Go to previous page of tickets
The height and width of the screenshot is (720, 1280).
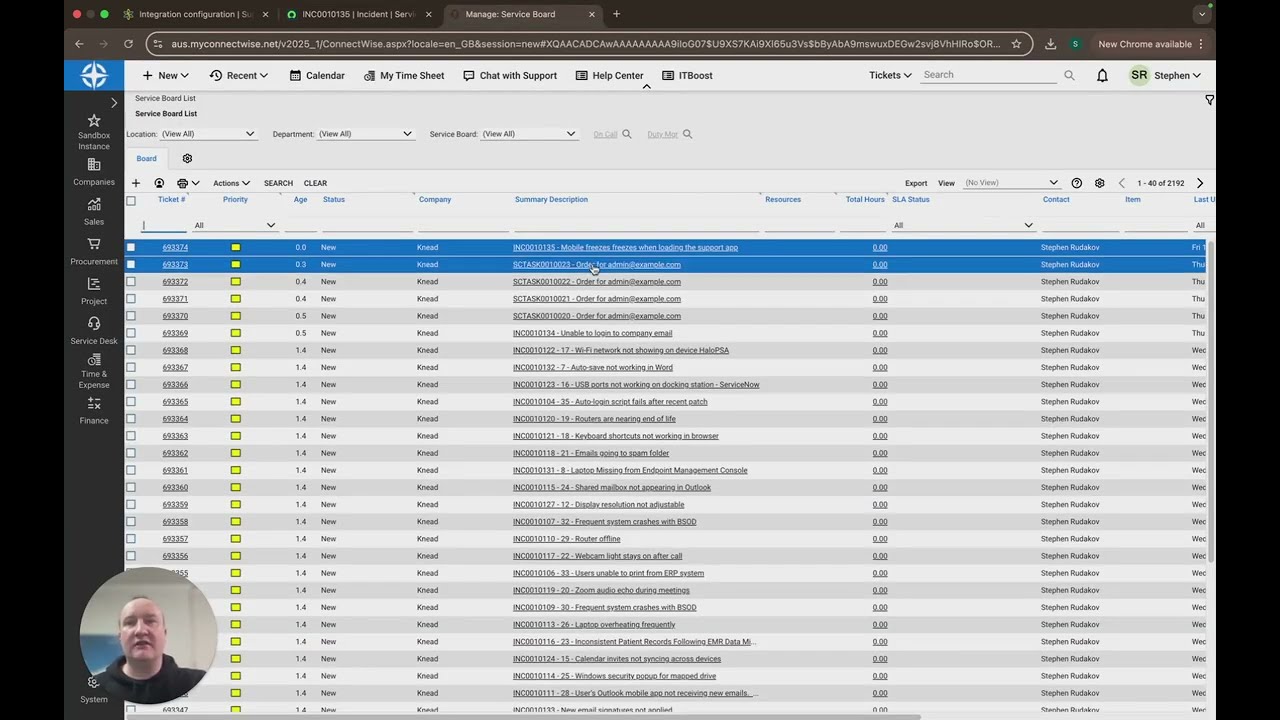tap(1121, 183)
